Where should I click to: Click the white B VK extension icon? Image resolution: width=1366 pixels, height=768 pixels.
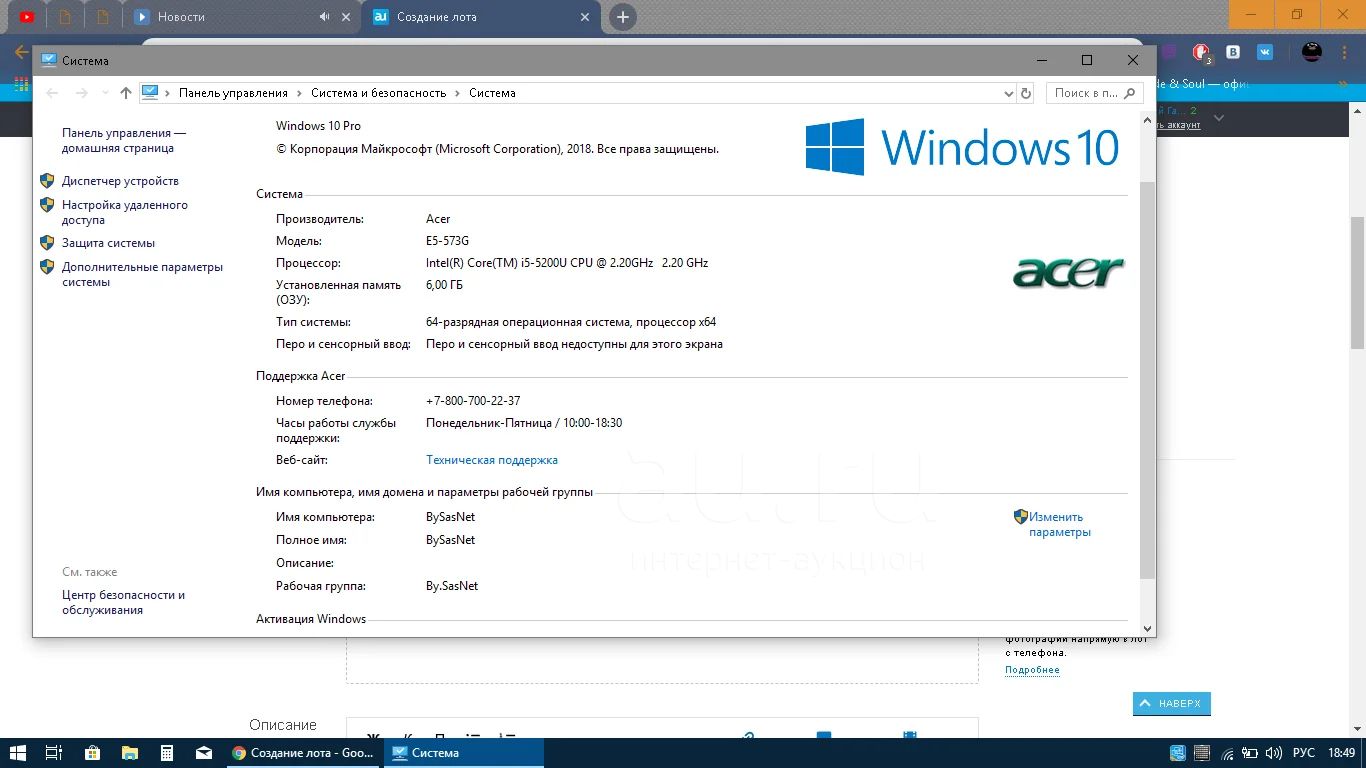(x=1234, y=52)
